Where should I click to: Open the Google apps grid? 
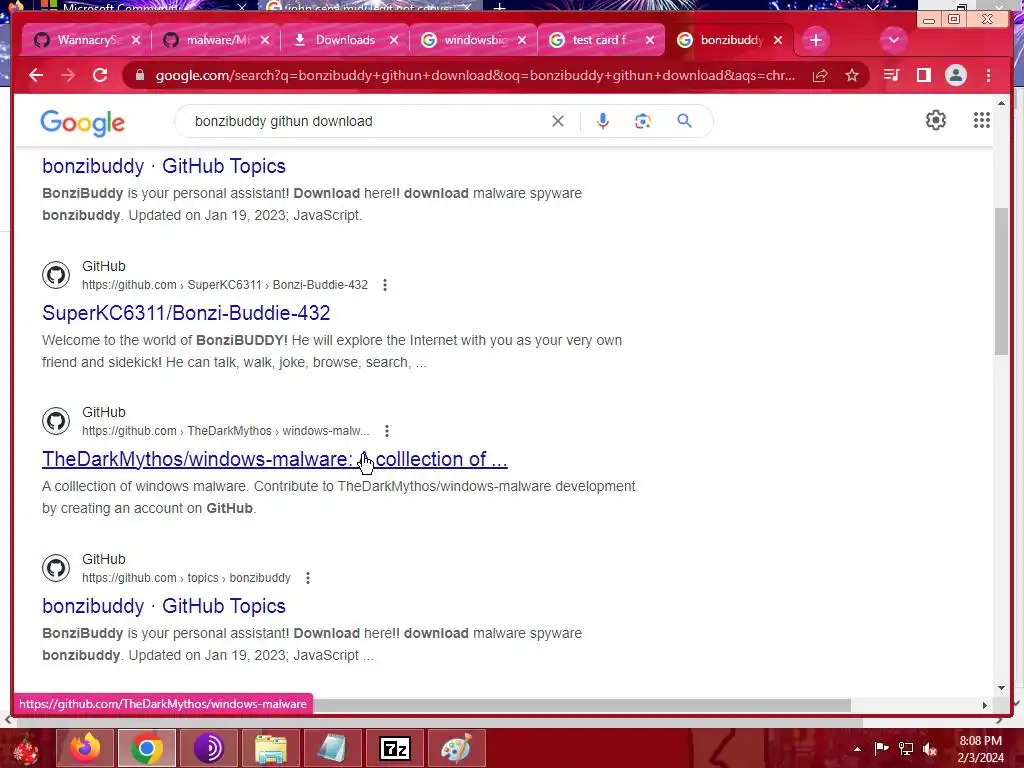[982, 120]
